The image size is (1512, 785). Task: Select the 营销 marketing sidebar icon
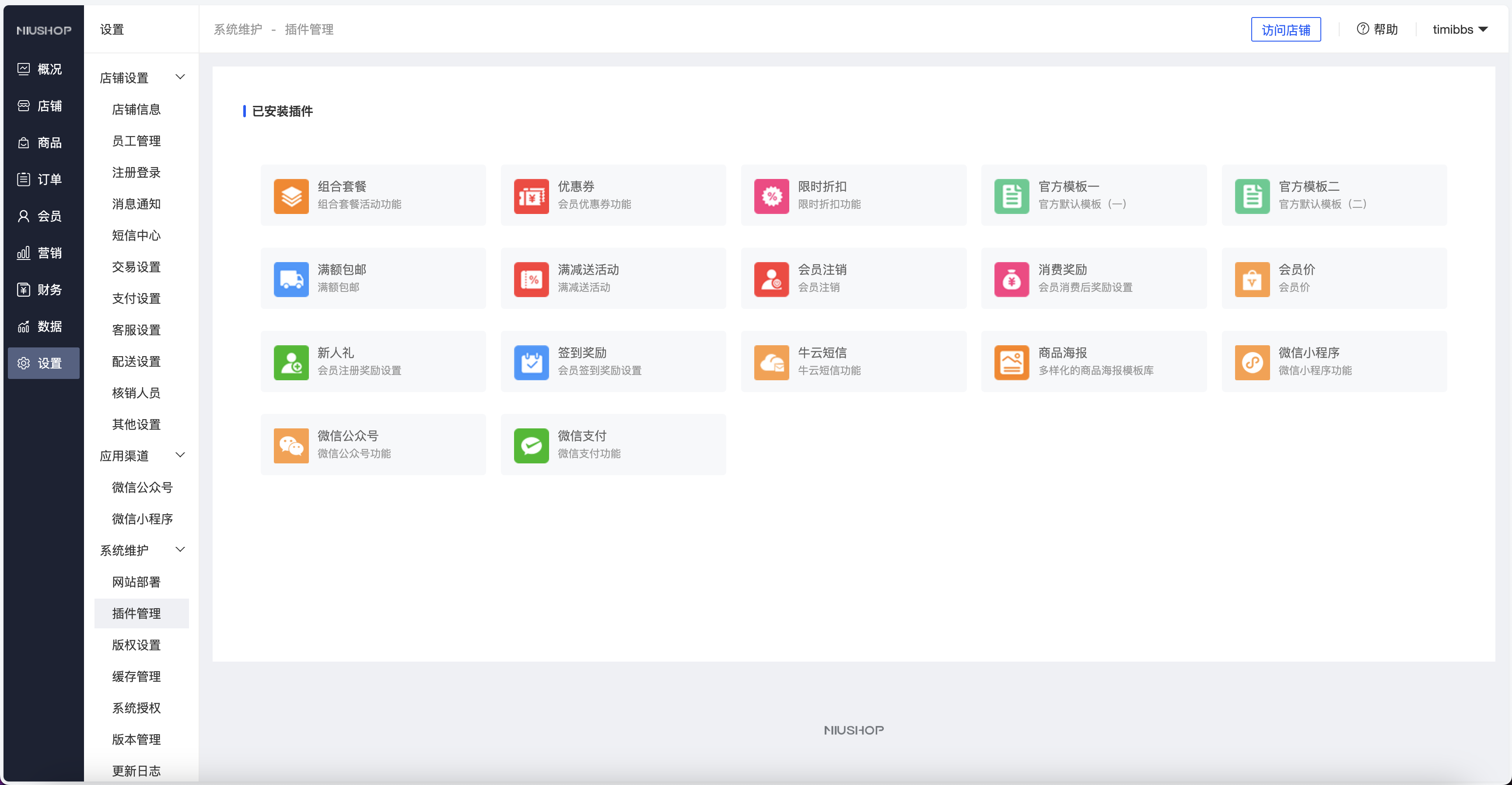click(24, 252)
